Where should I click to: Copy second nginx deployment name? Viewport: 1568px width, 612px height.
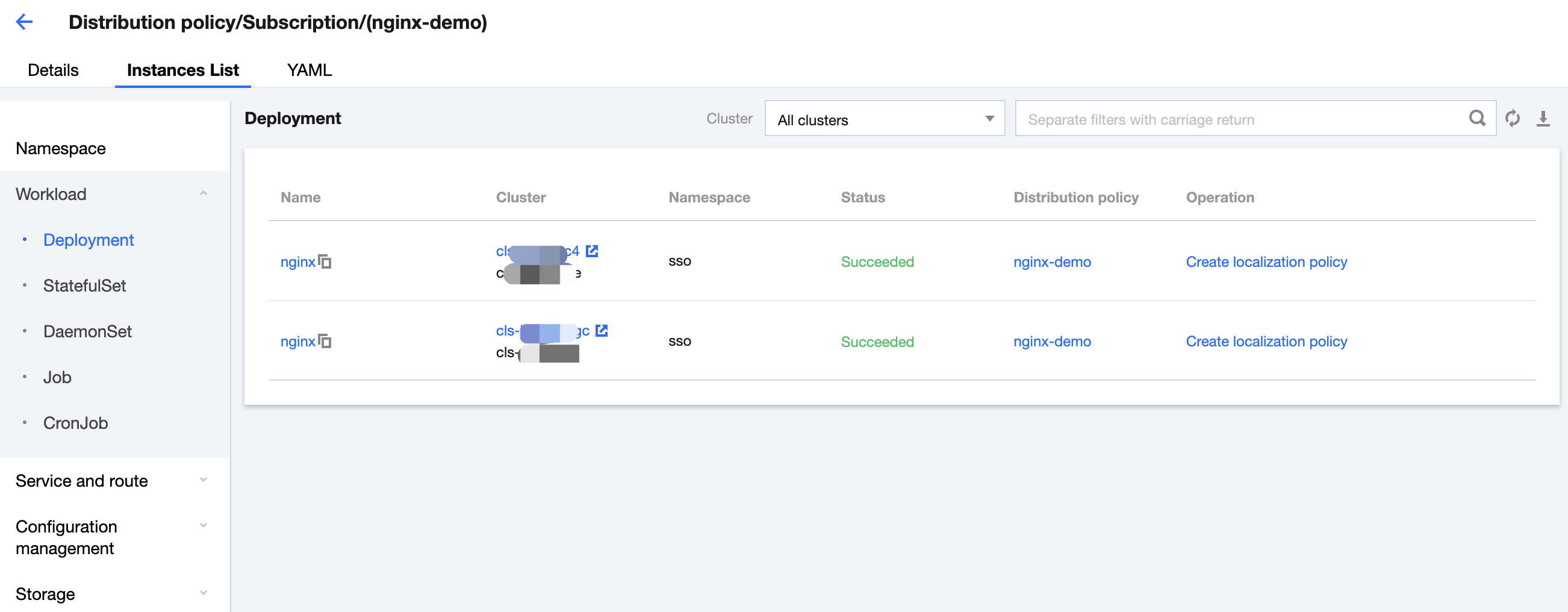click(x=325, y=342)
